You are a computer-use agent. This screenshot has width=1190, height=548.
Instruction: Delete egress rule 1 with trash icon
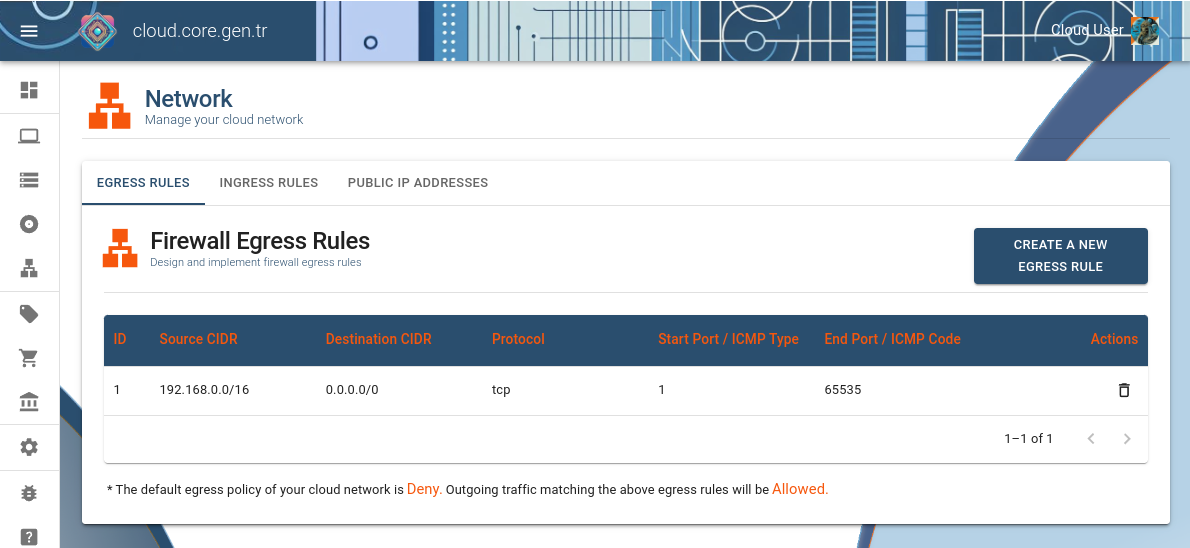[x=1123, y=390]
